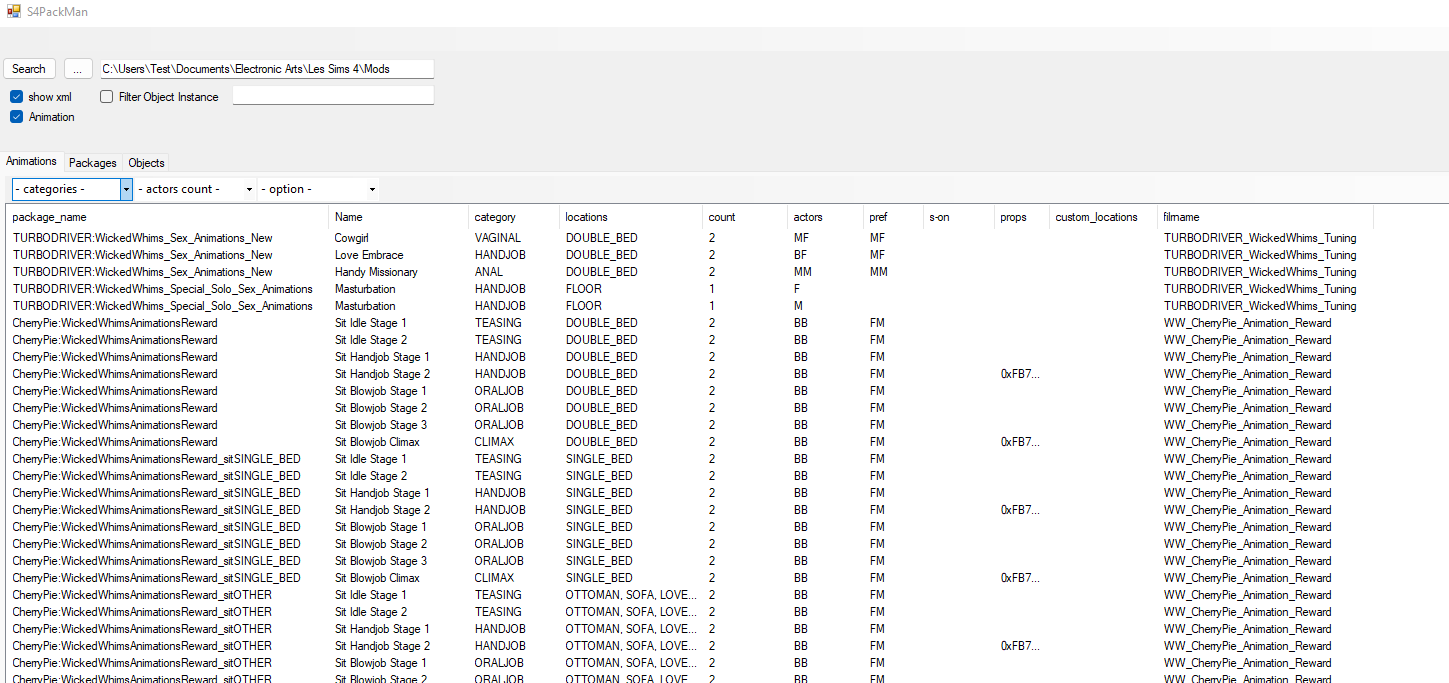
Task: Click the first '0xFB7...' props cell
Action: pyautogui.click(x=1020, y=374)
